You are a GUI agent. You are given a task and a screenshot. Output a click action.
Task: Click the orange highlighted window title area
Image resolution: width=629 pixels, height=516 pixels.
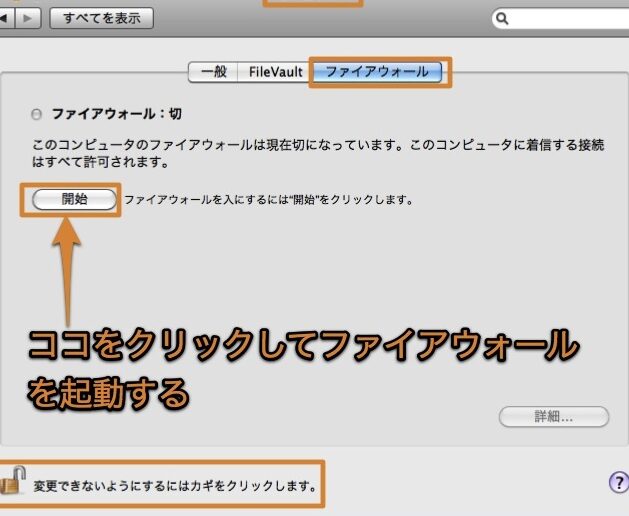[312, 3]
